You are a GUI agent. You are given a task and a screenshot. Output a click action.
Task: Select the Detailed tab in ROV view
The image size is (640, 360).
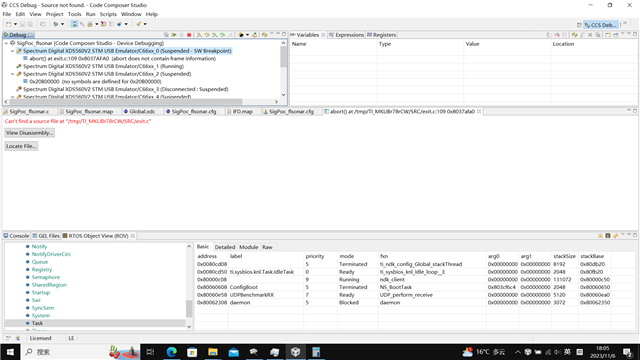tap(225, 247)
